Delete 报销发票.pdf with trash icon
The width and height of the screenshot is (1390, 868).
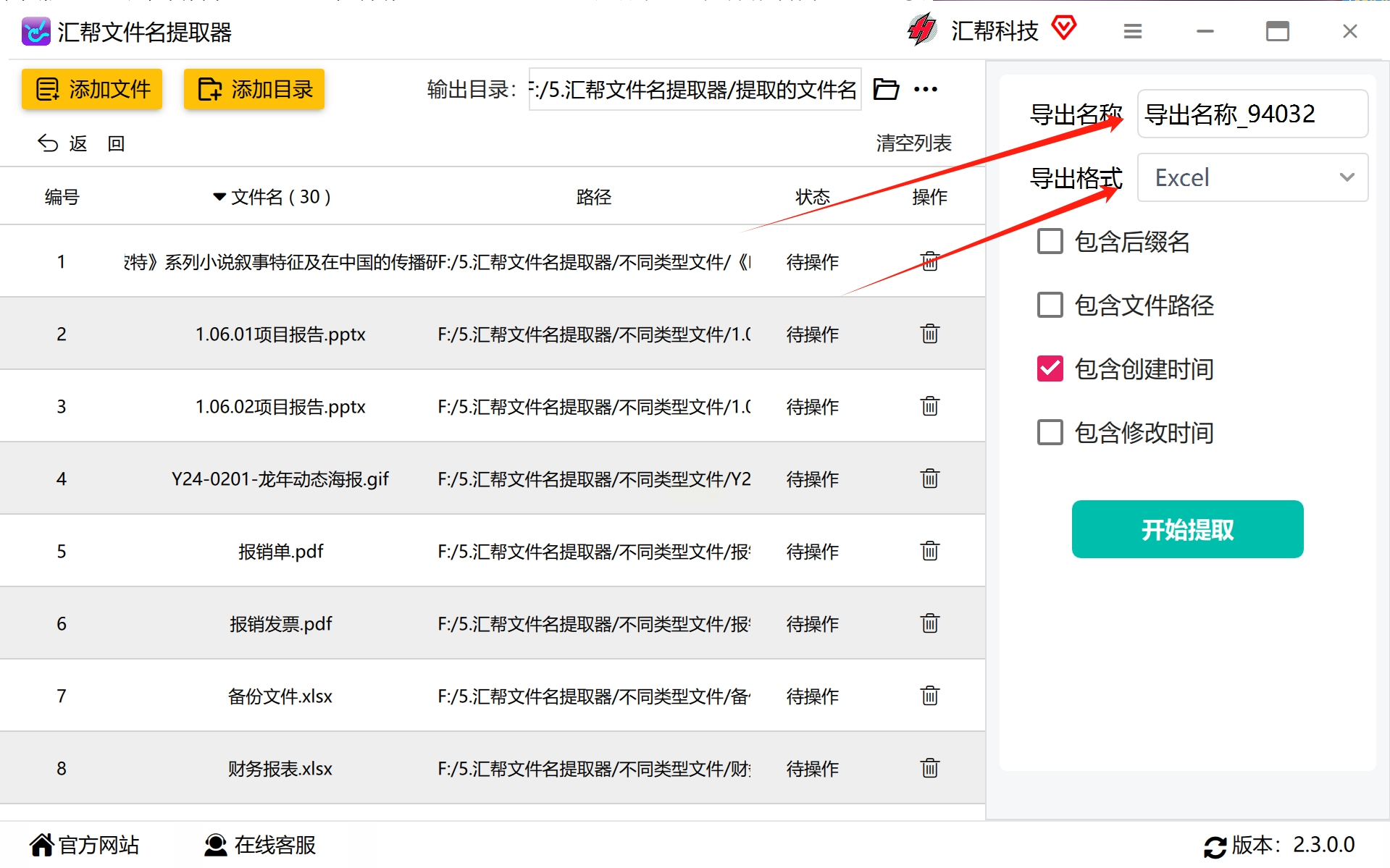[930, 623]
